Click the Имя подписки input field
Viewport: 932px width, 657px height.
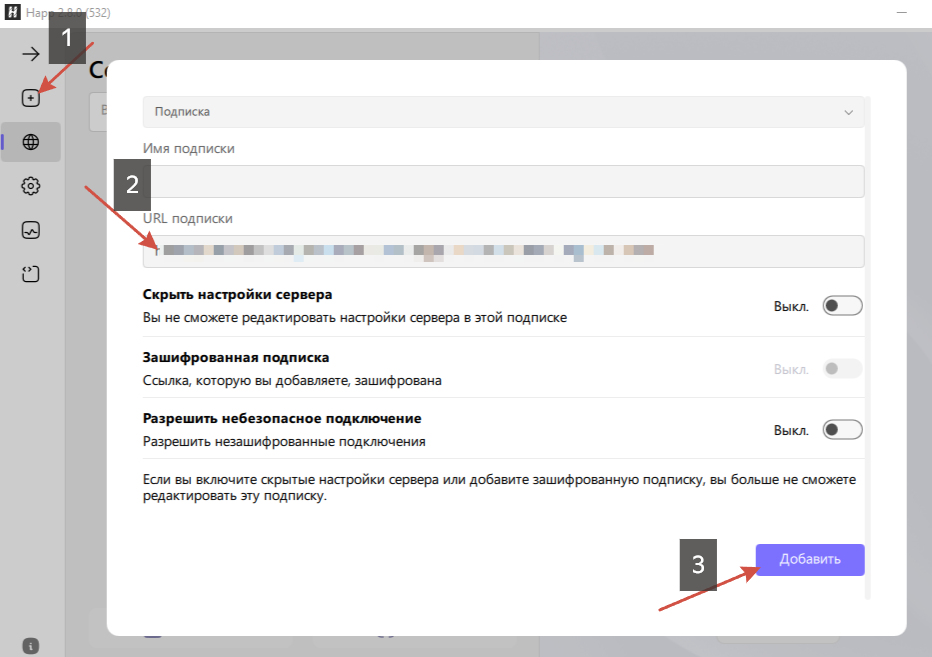coord(503,181)
